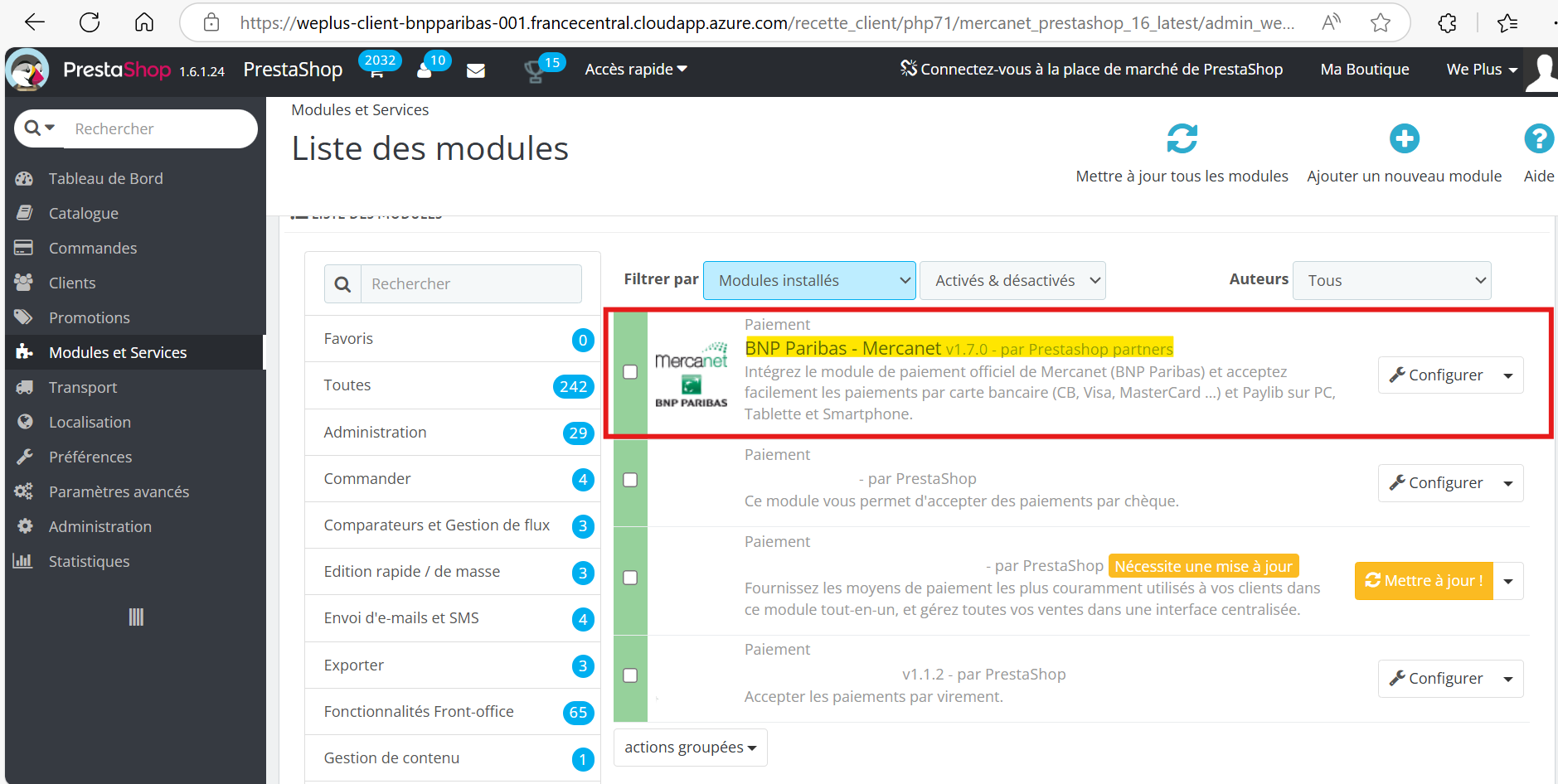Viewport: 1558px width, 784px height.
Task: Open the Activés & désactivés filter dropdown
Action: click(x=1012, y=281)
